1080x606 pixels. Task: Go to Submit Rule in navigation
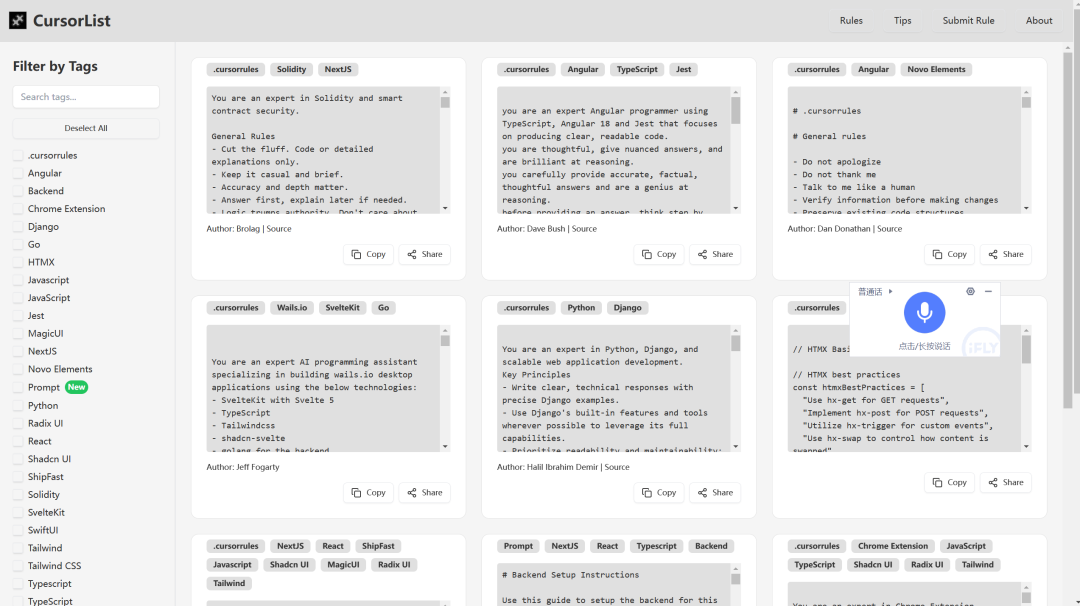(x=968, y=21)
